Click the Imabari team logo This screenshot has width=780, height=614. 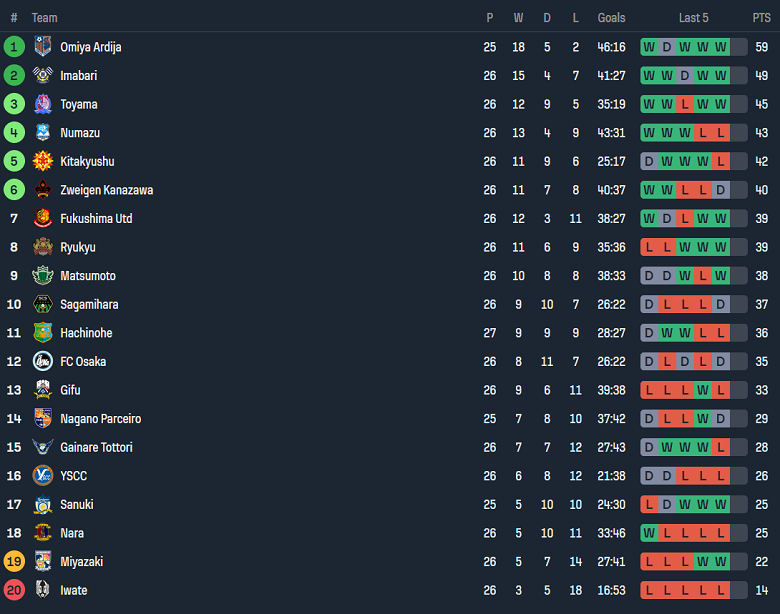pos(42,75)
